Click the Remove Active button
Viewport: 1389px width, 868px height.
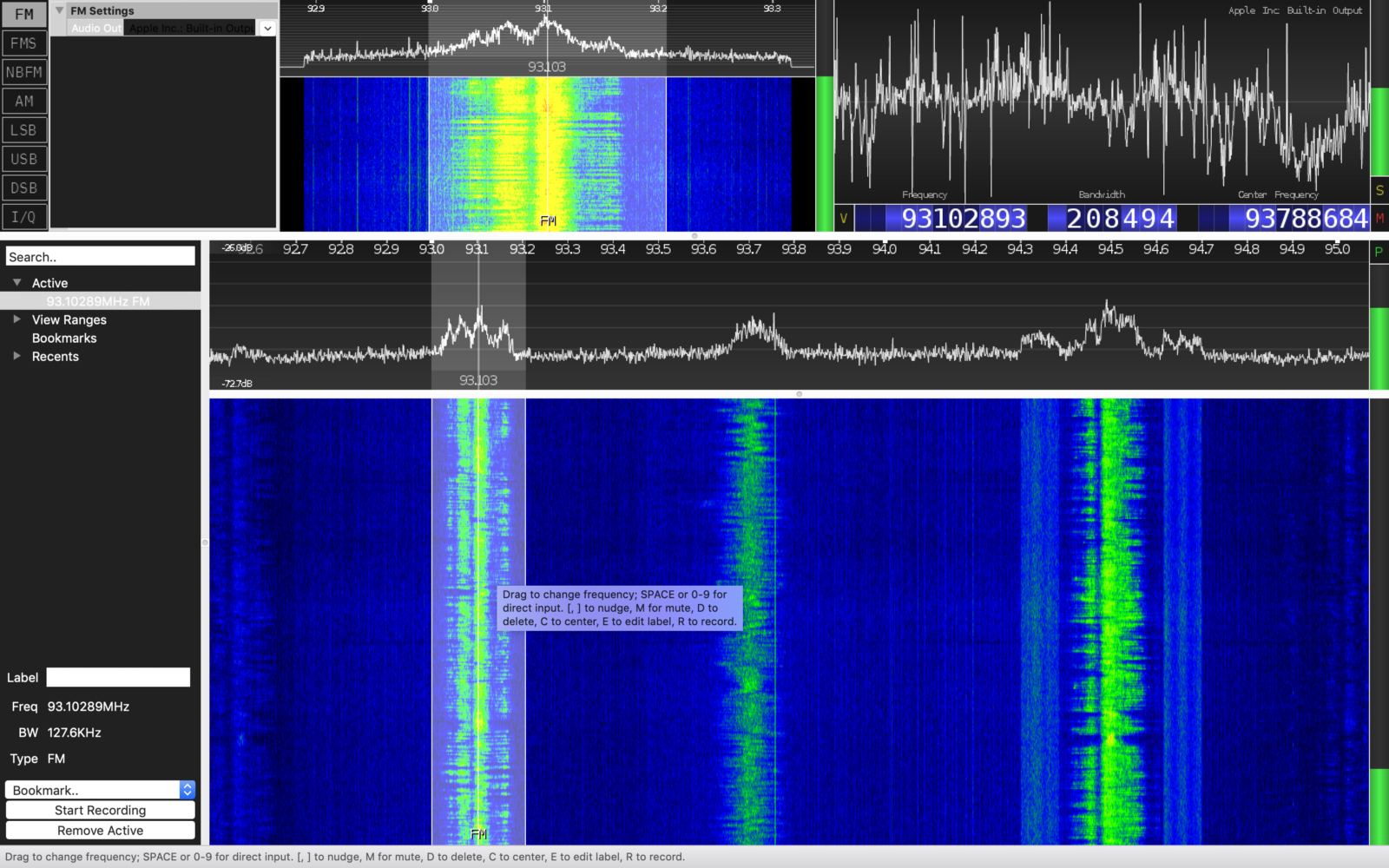pos(101,831)
